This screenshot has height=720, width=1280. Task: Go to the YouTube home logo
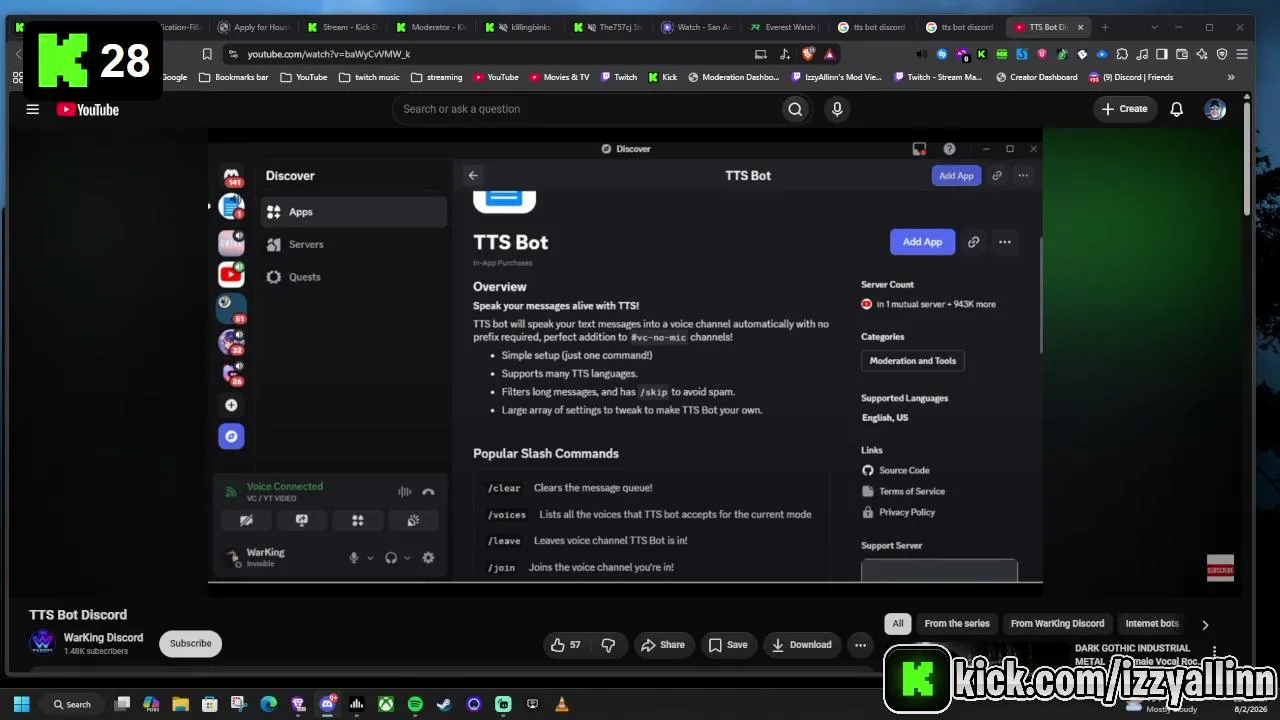coord(88,109)
